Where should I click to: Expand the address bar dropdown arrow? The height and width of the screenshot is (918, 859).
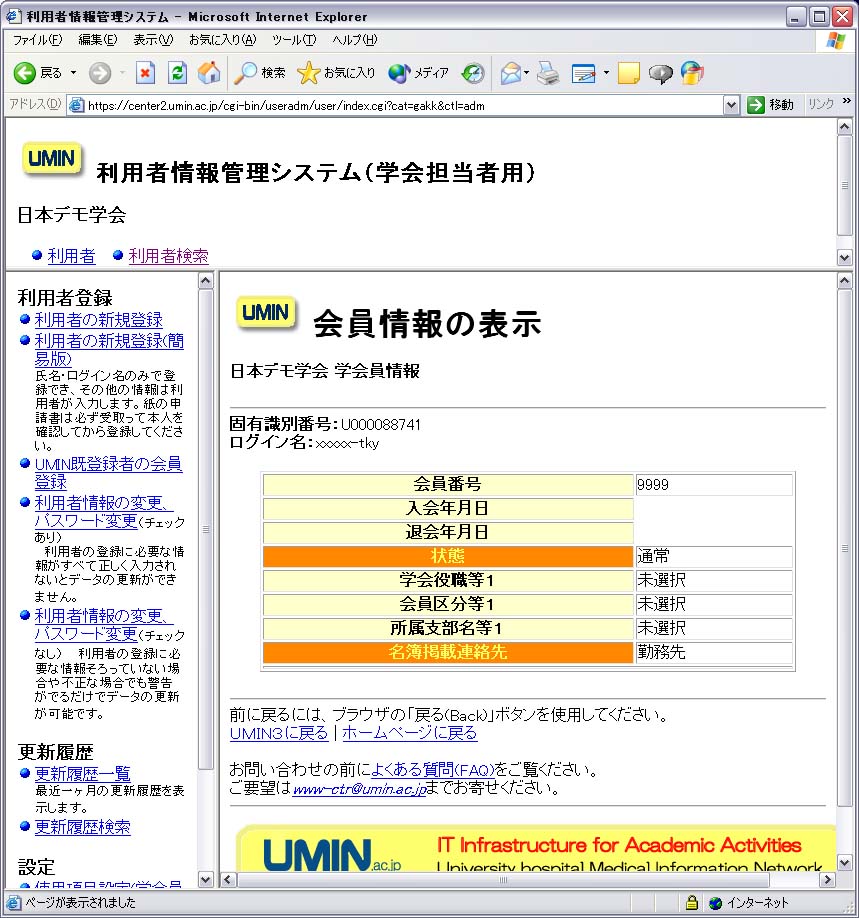coord(731,105)
